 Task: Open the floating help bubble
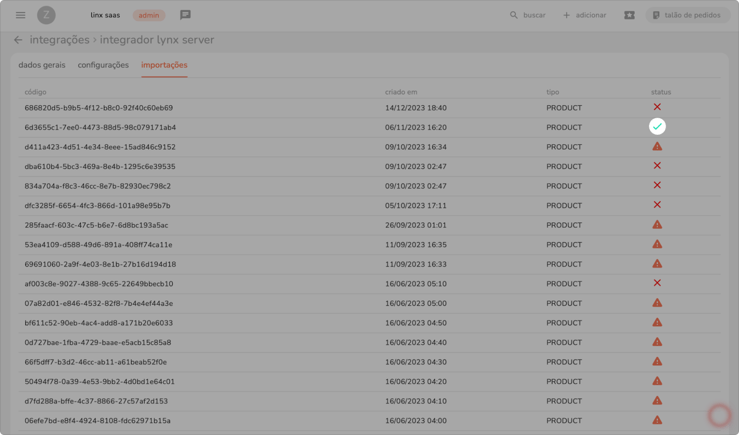pos(719,415)
